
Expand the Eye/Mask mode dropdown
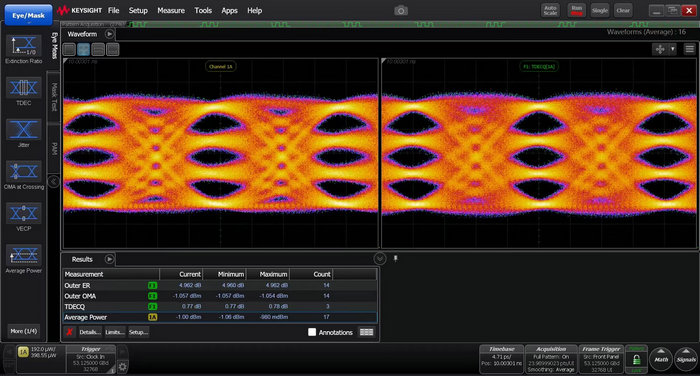click(28, 16)
